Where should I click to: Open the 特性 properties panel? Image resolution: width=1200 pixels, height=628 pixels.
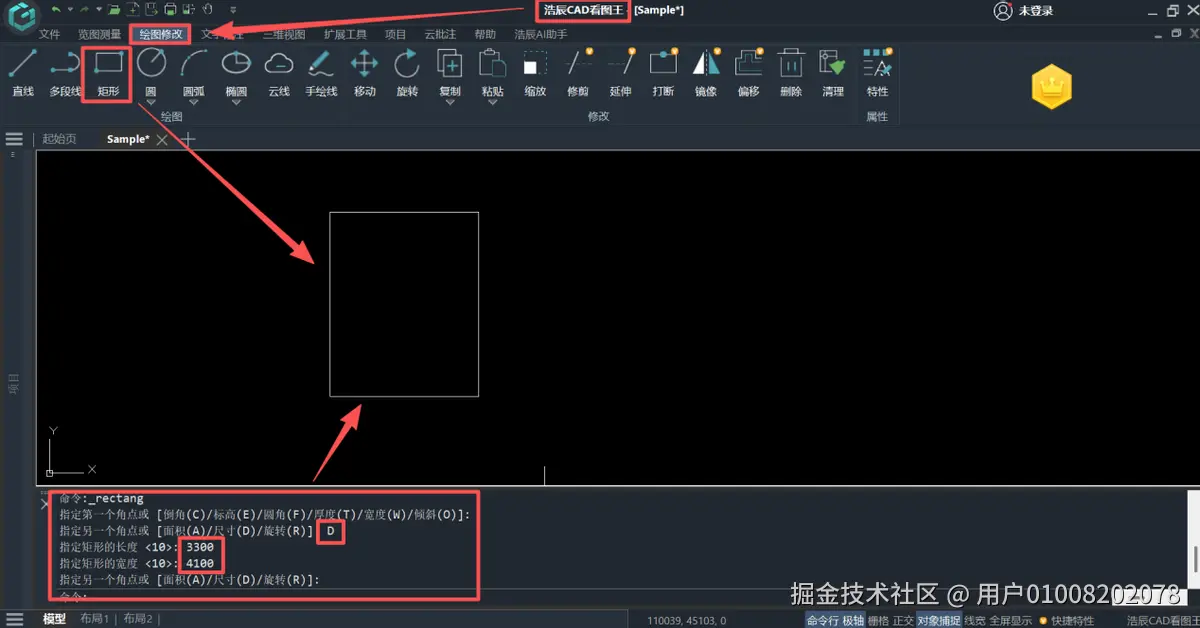pos(877,72)
